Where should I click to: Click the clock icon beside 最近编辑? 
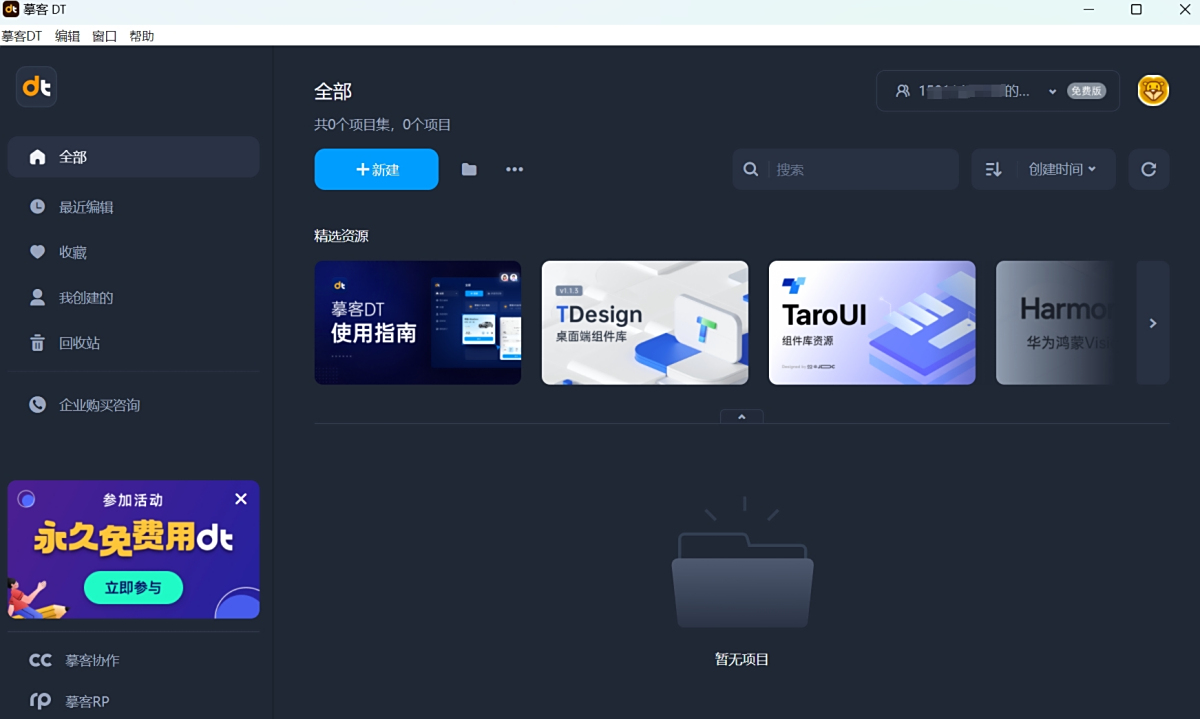tap(37, 207)
